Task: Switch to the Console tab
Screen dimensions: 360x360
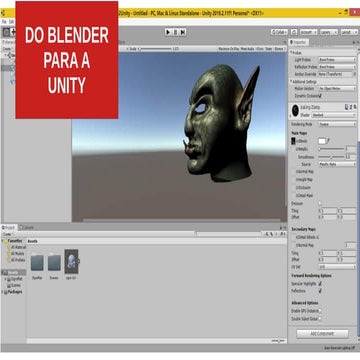Action: pos(26,227)
